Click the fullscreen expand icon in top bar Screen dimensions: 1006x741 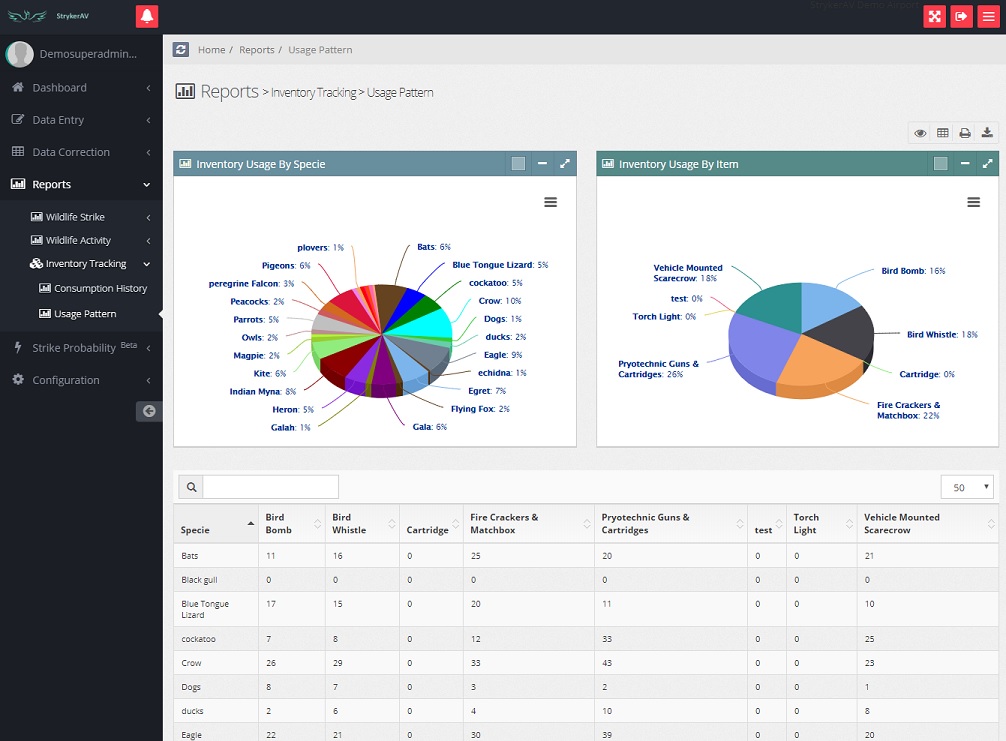click(x=934, y=16)
